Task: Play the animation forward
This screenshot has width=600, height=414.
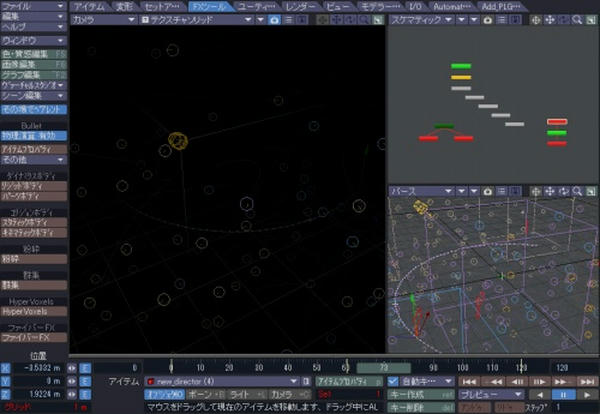Action: click(x=587, y=394)
